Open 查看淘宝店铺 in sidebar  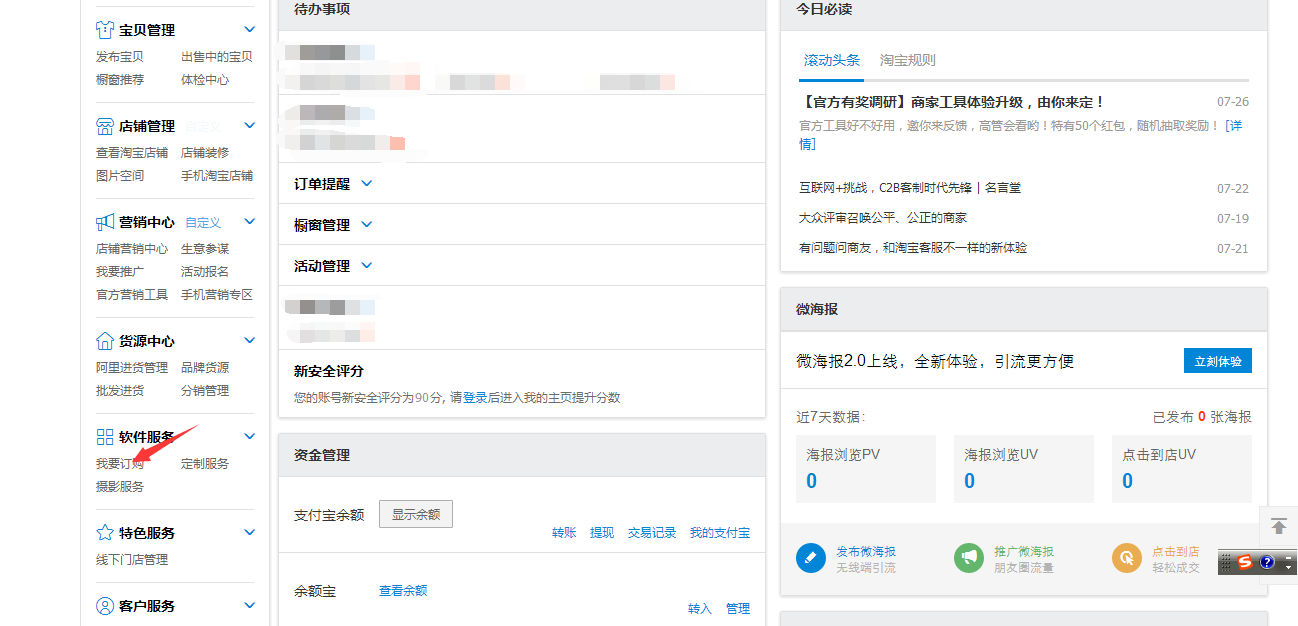pos(132,153)
